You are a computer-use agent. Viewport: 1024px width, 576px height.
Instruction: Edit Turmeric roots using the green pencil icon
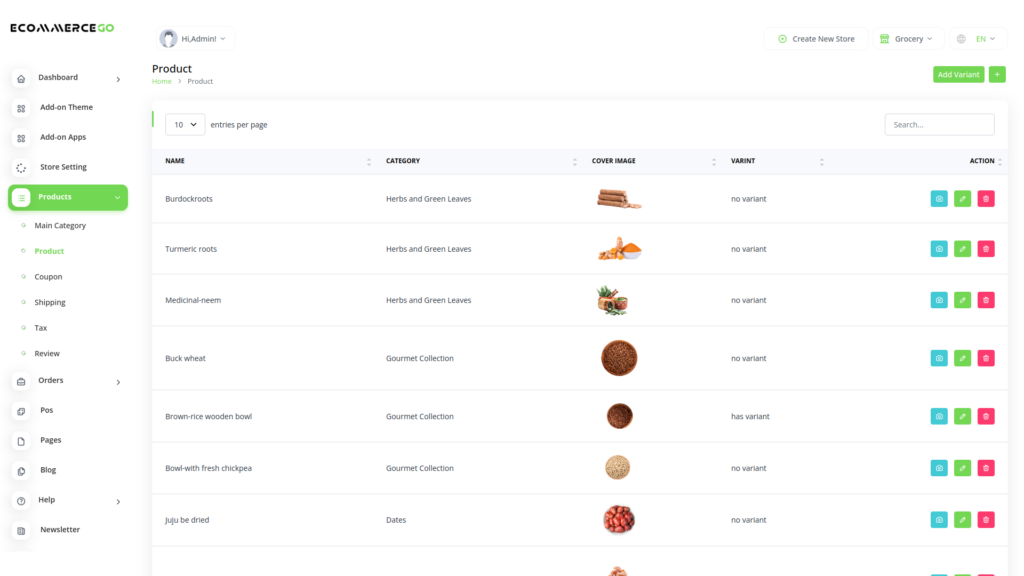[x=962, y=248]
